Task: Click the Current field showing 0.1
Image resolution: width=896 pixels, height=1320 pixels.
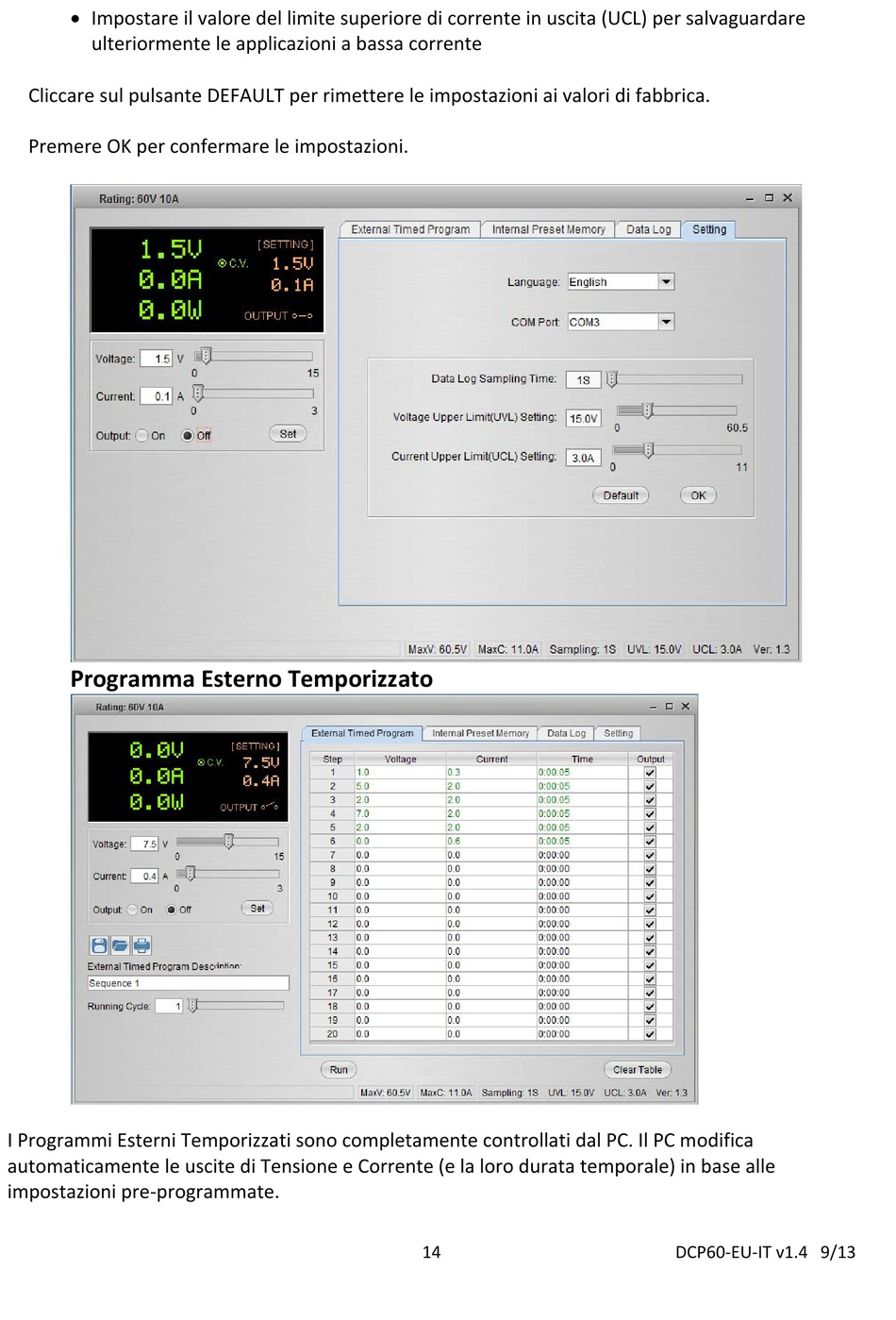Action: [157, 396]
